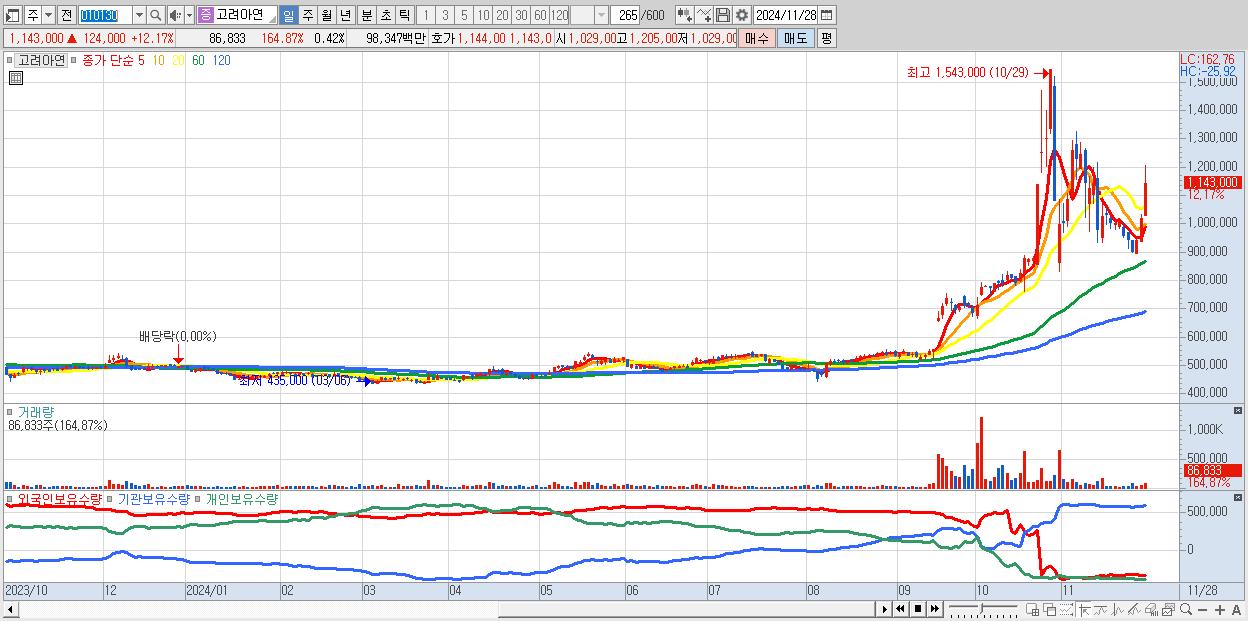
Task: Click the rewind double-arrow button
Action: pyautogui.click(x=901, y=609)
